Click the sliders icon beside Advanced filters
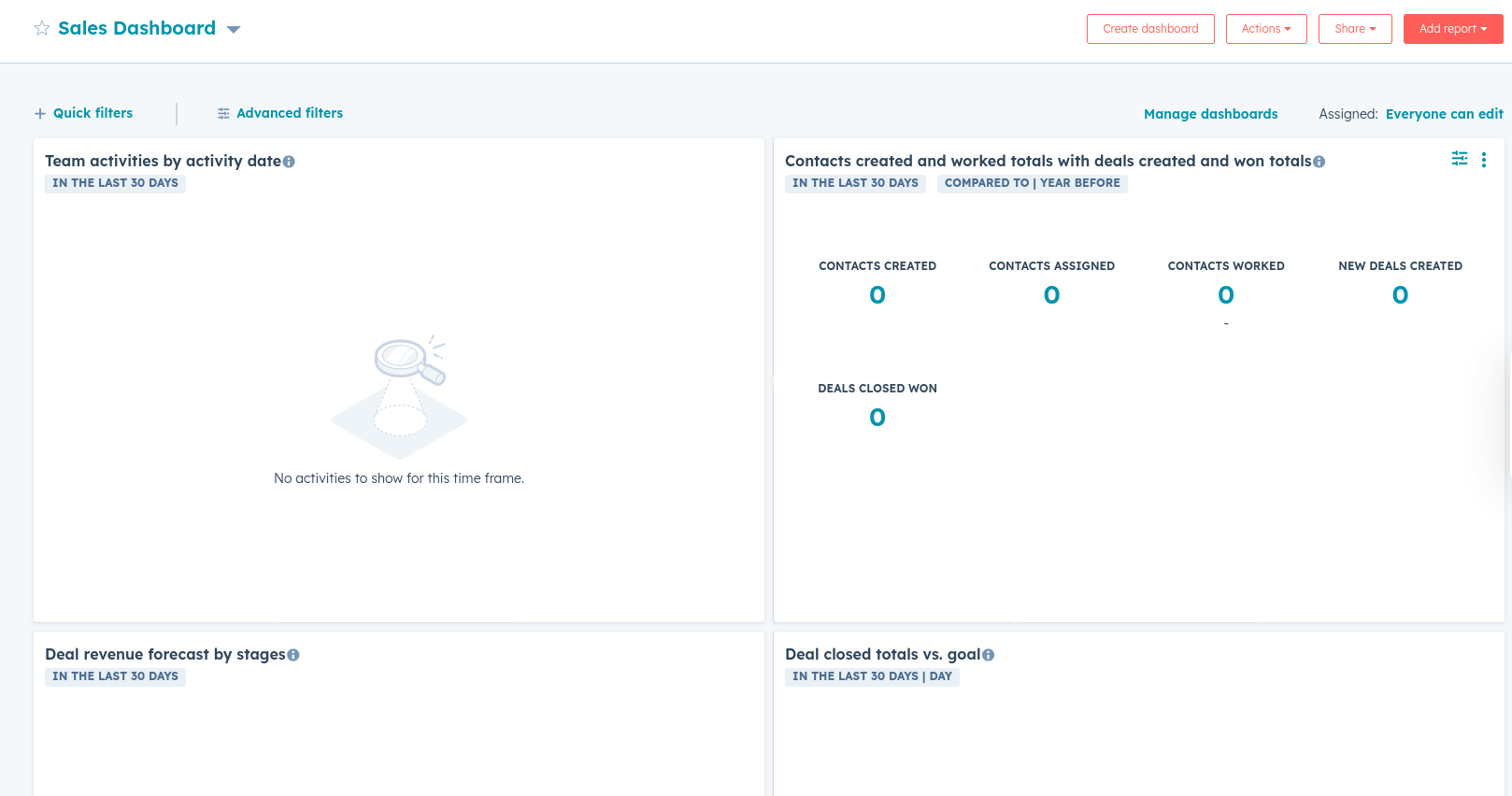This screenshot has width=1512, height=796. 223,113
